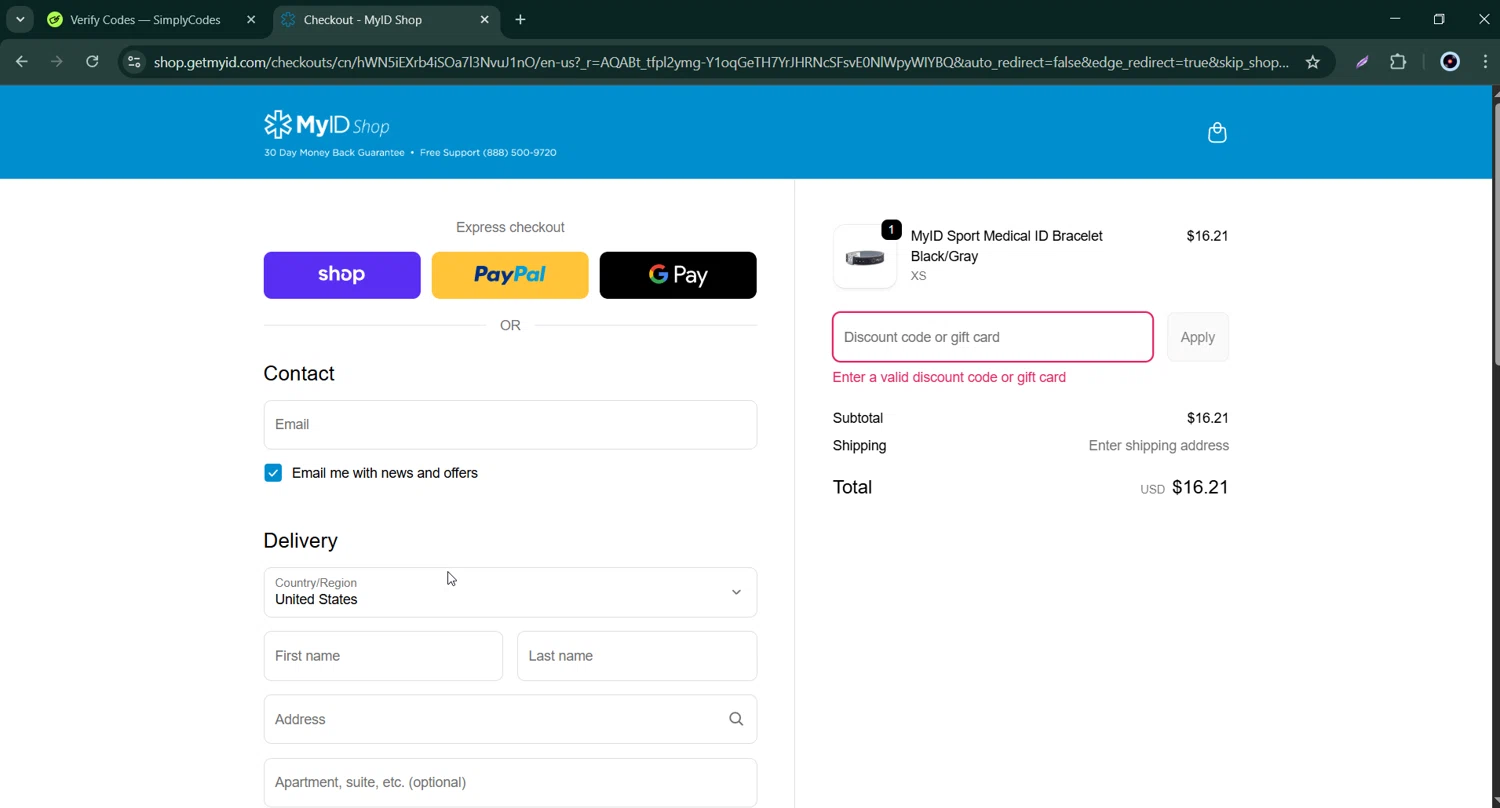
Task: Expand the Country/Region dropdown
Action: [x=510, y=592]
